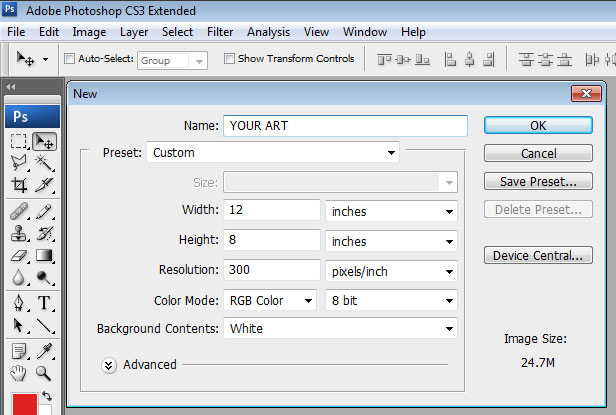This screenshot has height=415, width=616.
Task: Open the Layer menu
Action: pos(134,32)
